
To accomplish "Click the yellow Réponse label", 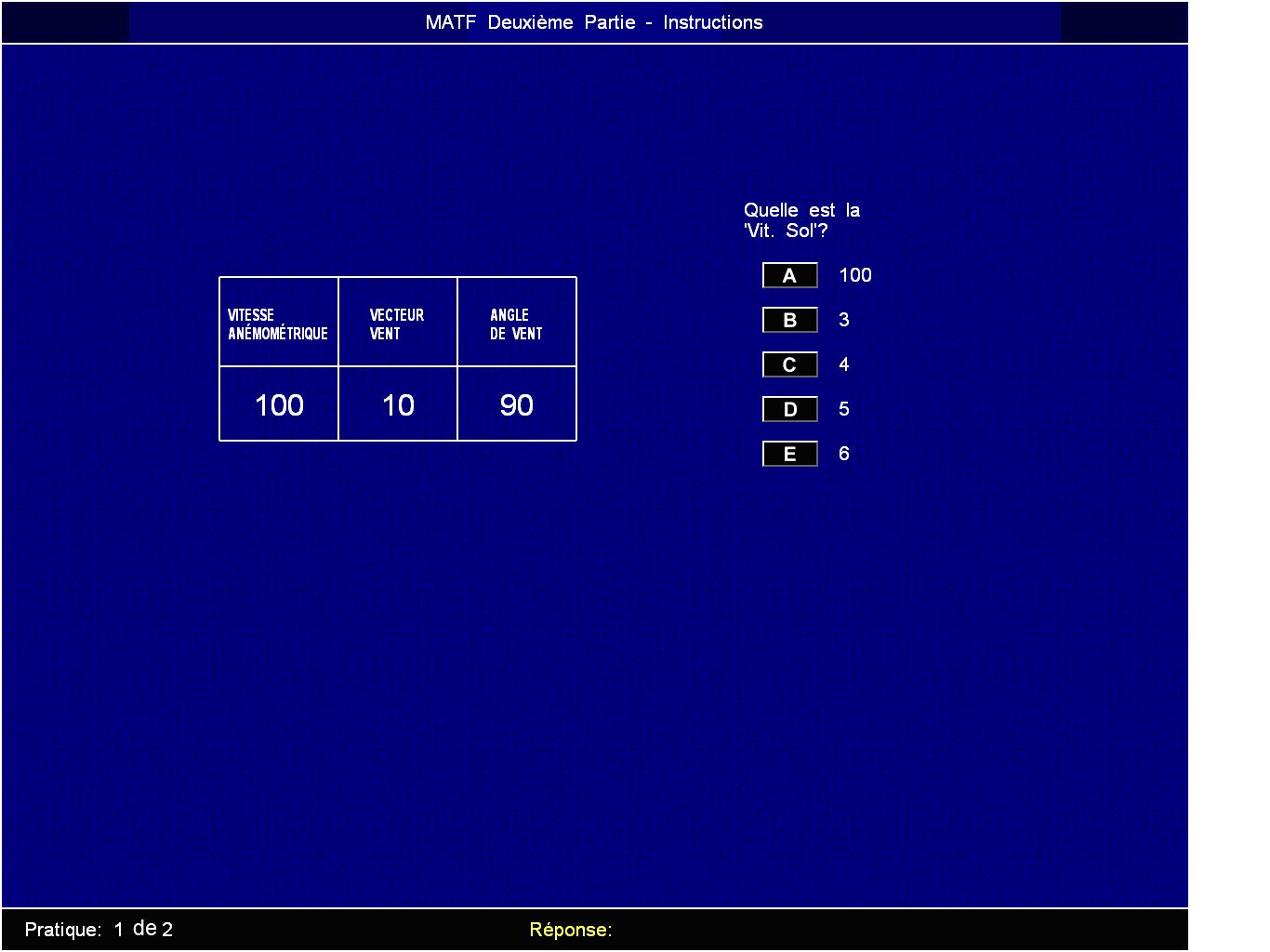I will point(570,930).
